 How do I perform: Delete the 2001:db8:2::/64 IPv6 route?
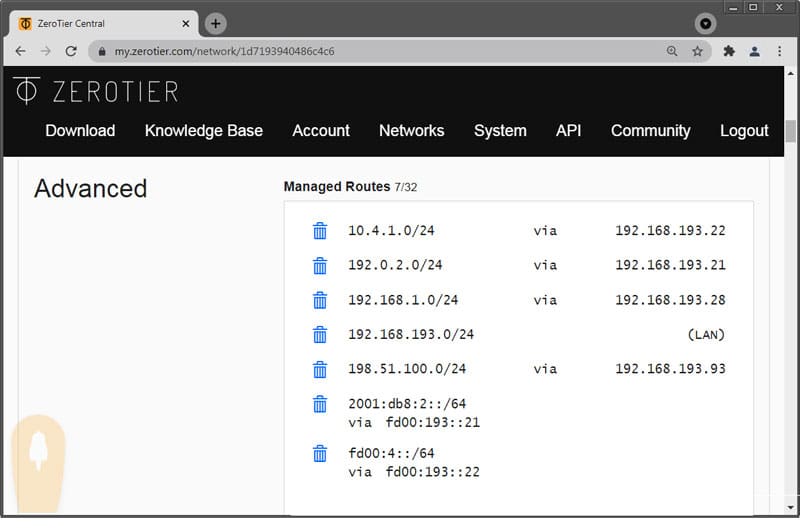point(320,404)
